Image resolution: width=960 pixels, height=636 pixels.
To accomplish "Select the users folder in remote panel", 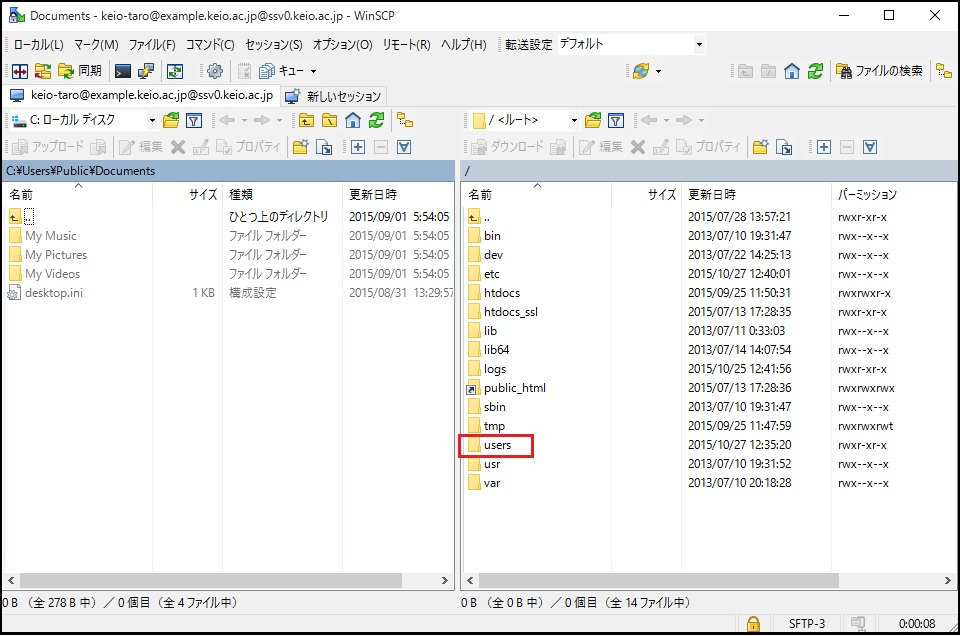I will pos(497,445).
